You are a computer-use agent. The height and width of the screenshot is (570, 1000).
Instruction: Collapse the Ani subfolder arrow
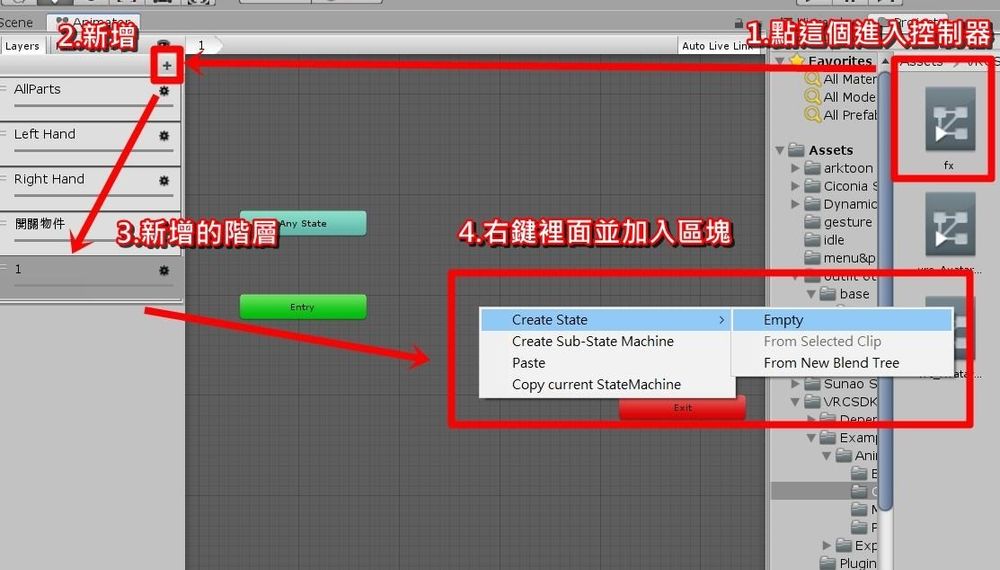pos(827,456)
